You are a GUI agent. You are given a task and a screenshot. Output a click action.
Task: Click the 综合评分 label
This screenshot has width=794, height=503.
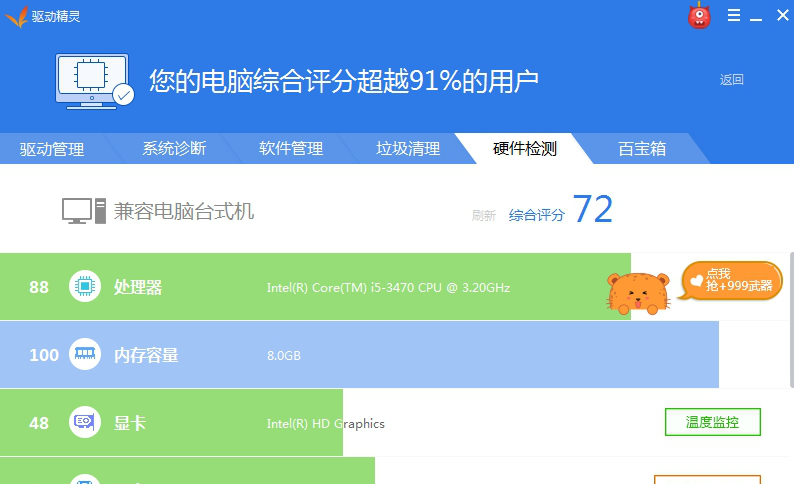(537, 215)
